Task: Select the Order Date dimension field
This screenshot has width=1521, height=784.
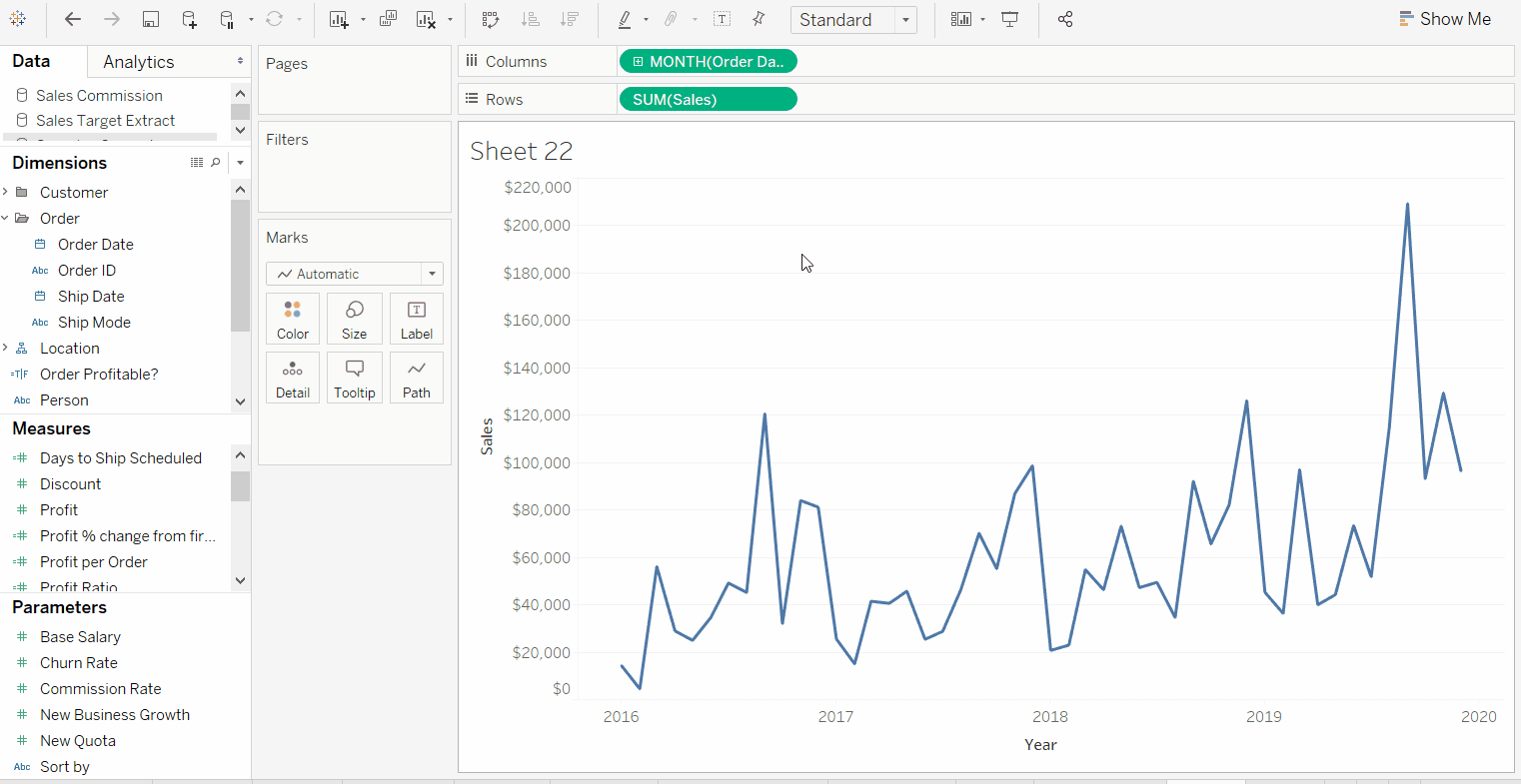Action: pos(95,244)
